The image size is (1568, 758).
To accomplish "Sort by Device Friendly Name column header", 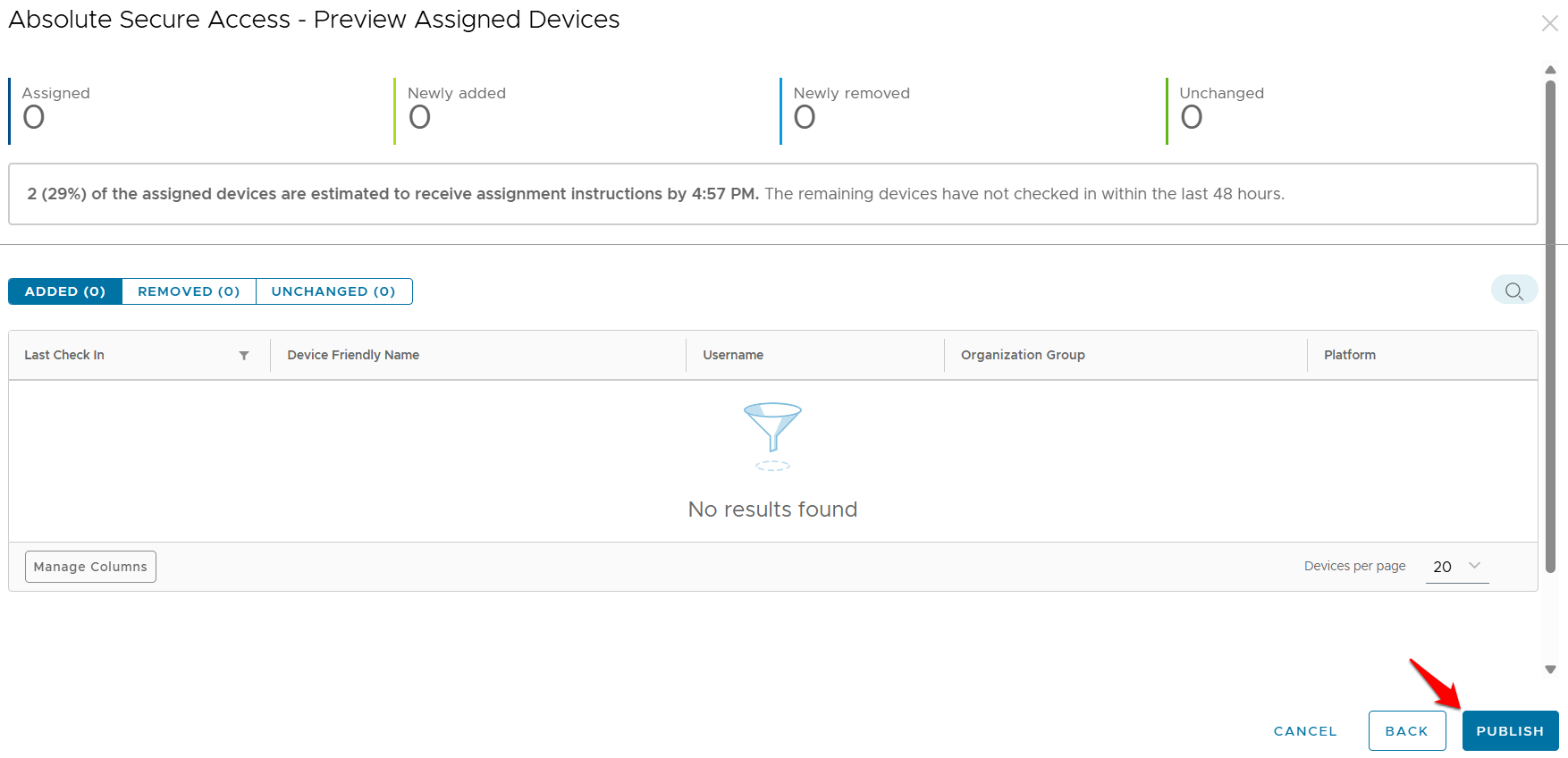I will coord(353,355).
